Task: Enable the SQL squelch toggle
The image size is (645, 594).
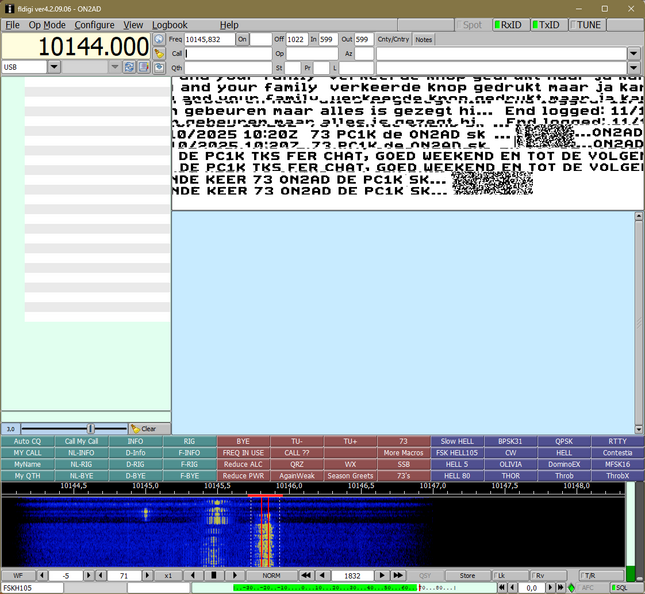Action: (x=616, y=588)
